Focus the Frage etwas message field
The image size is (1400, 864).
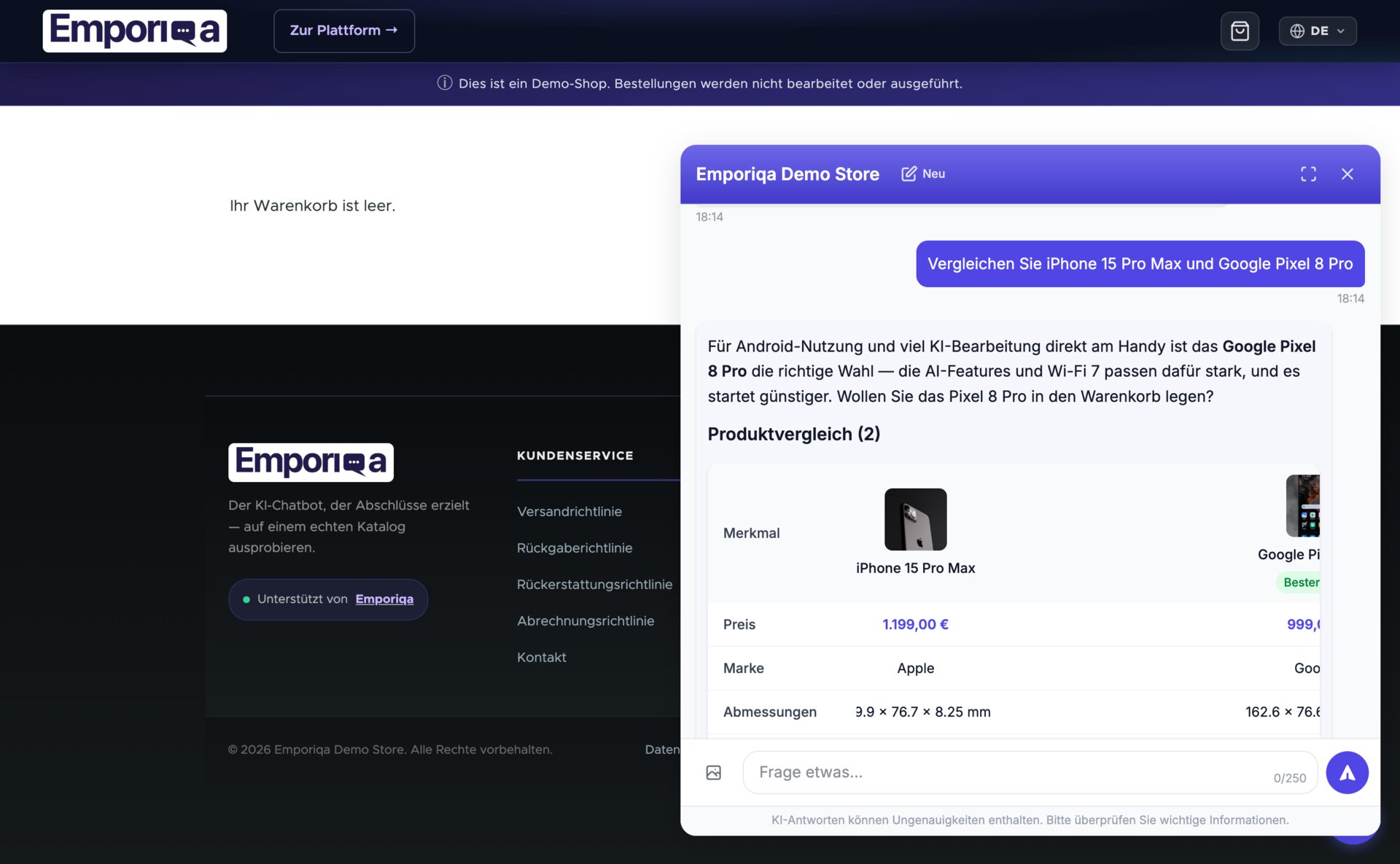1030,772
